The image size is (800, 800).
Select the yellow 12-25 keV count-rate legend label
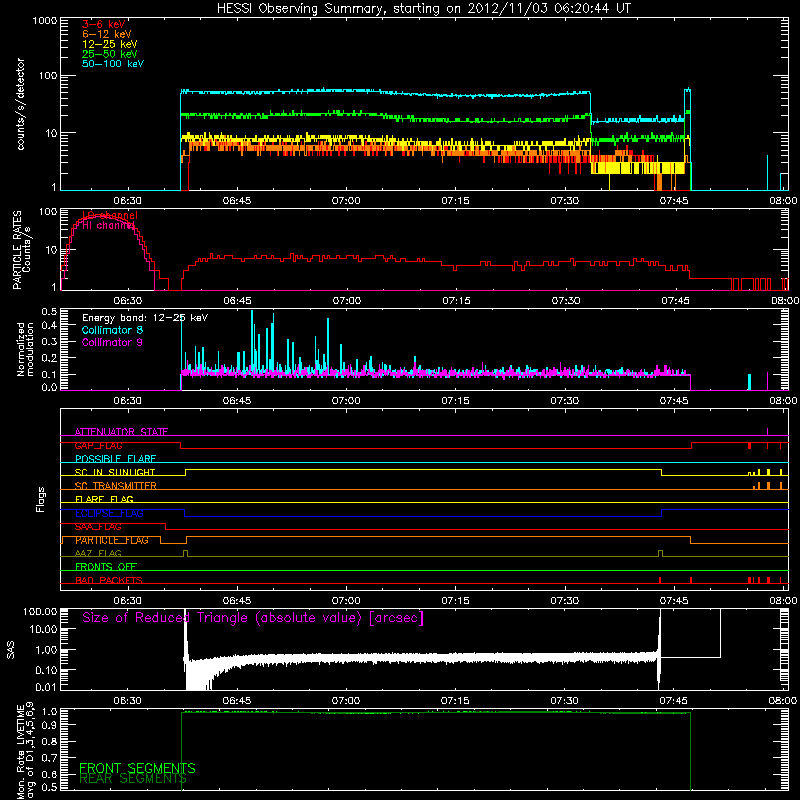[x=110, y=44]
